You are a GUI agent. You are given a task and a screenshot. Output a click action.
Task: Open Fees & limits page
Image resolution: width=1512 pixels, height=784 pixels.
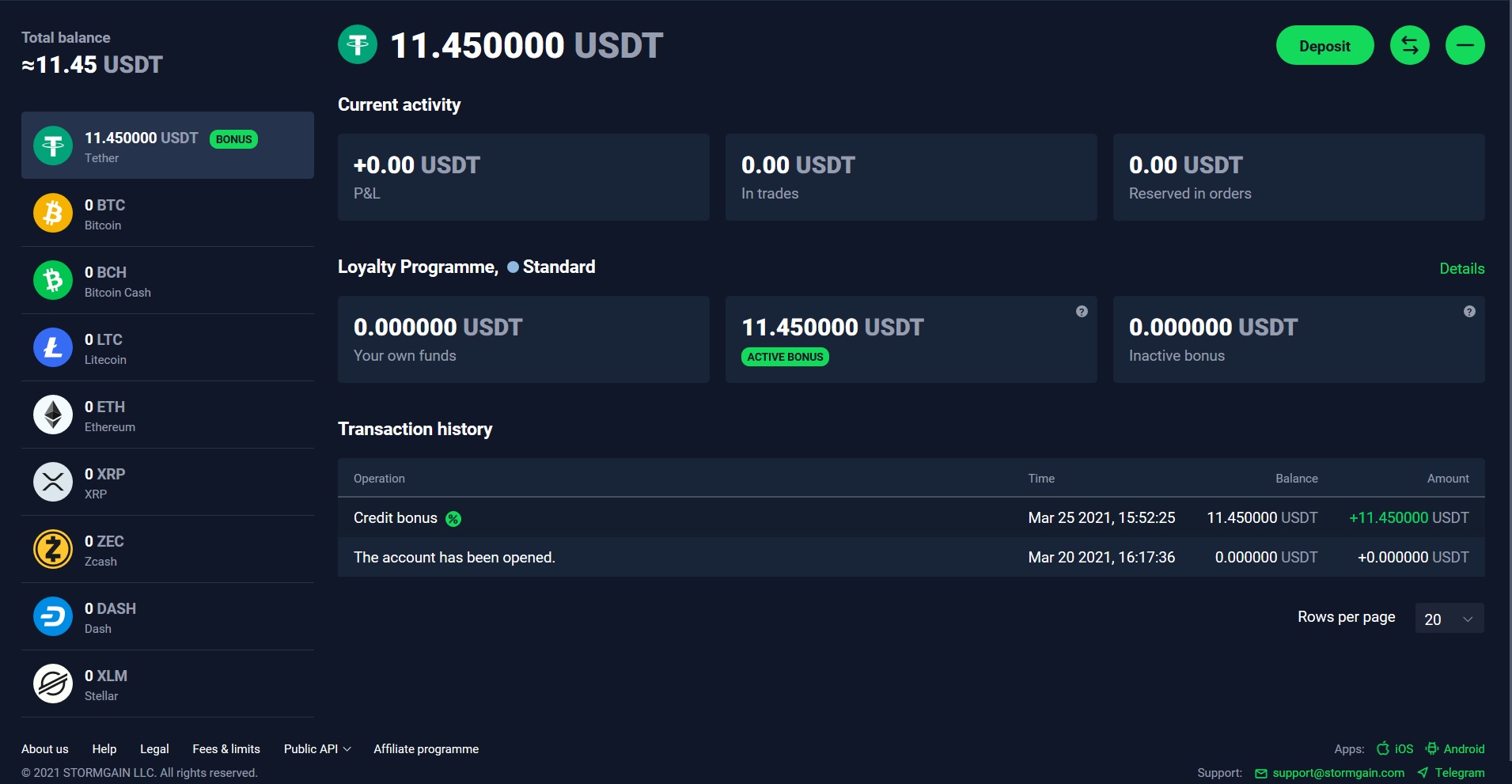(226, 748)
